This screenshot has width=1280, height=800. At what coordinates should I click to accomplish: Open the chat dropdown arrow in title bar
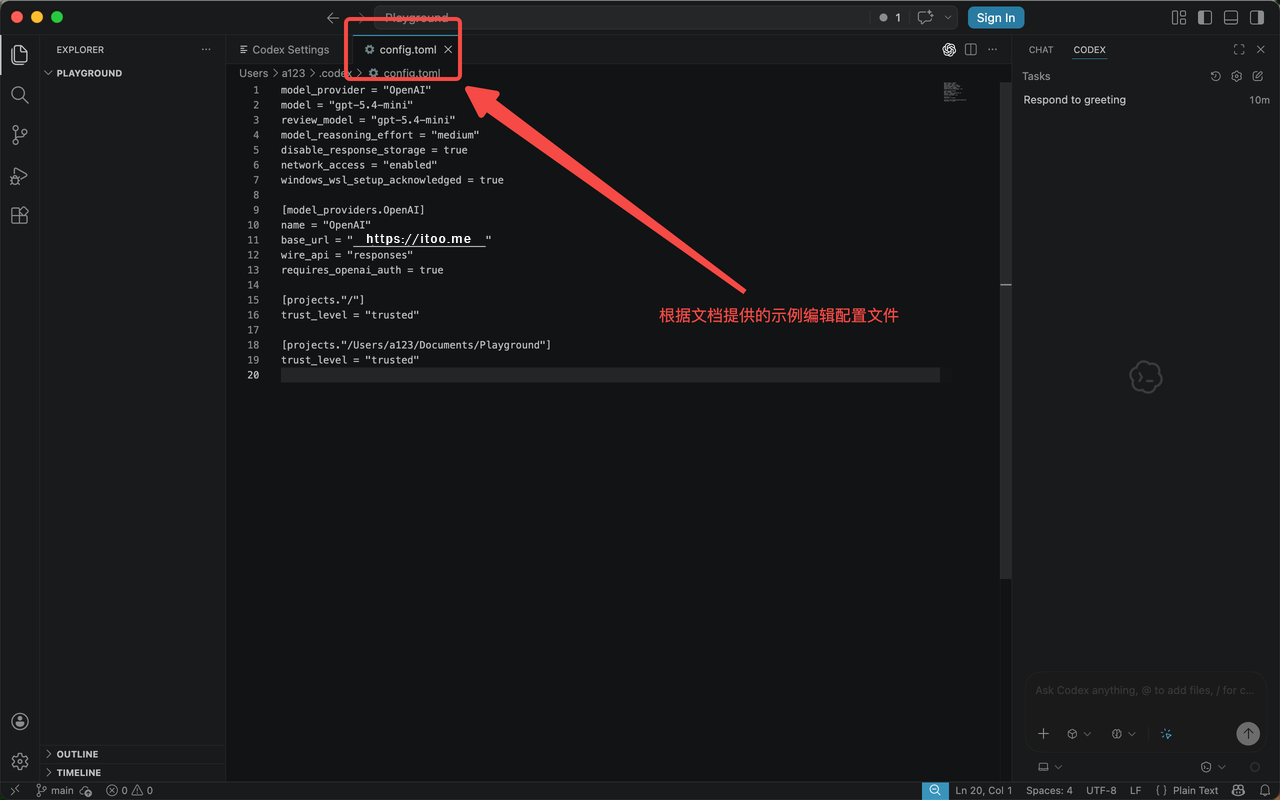click(x=948, y=18)
